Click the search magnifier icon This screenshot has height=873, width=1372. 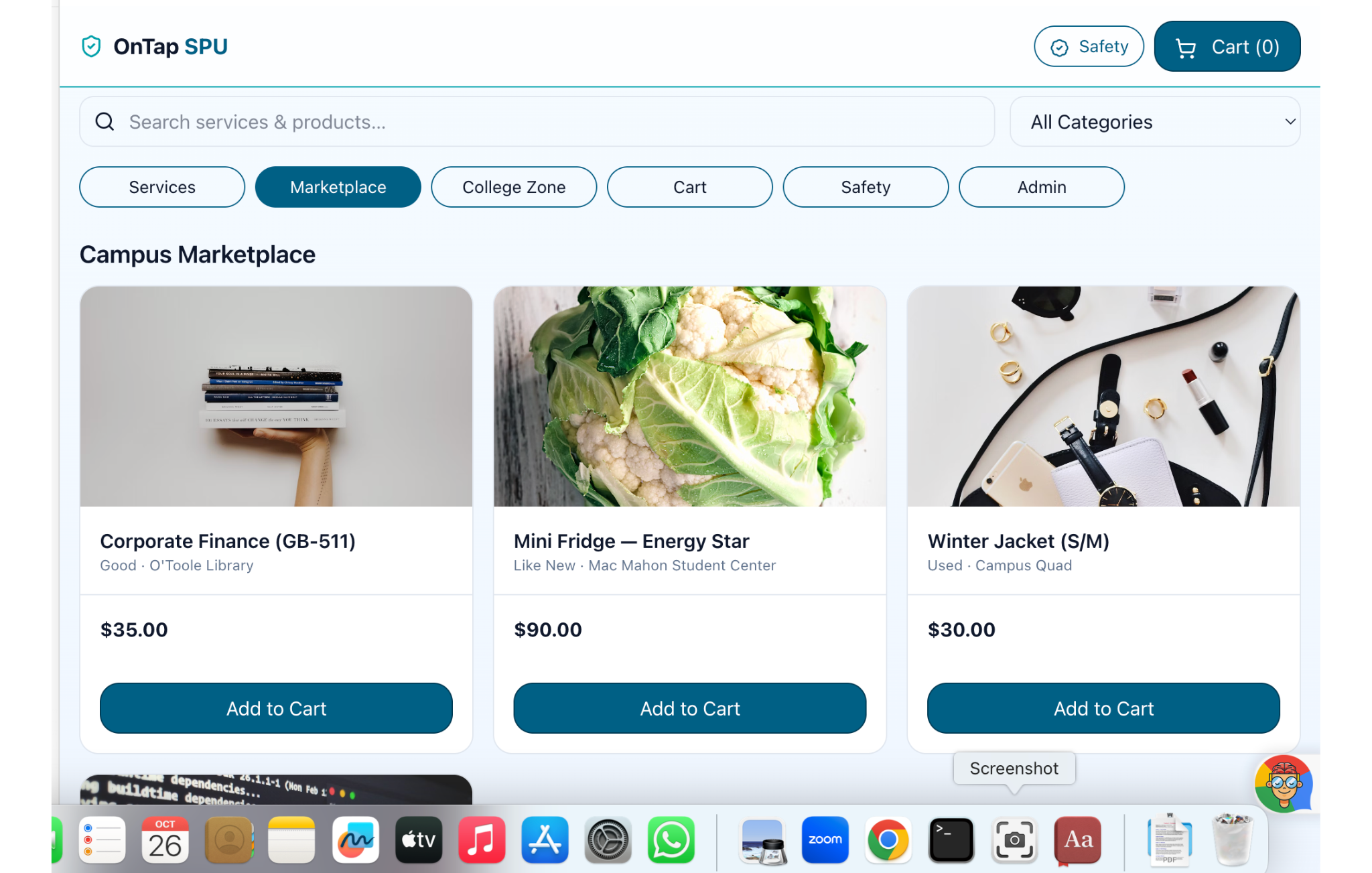coord(105,121)
